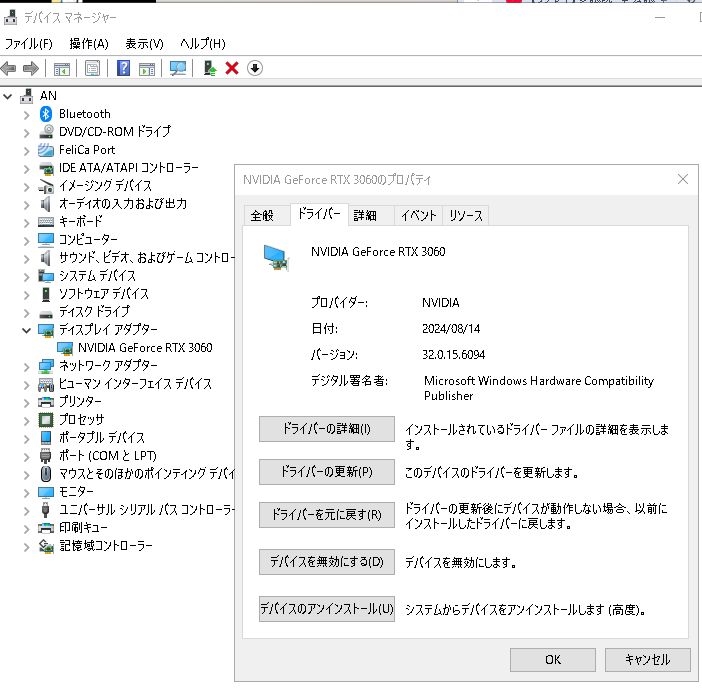Click the Help question mark toolbar icon
This screenshot has width=702, height=696.
click(123, 68)
